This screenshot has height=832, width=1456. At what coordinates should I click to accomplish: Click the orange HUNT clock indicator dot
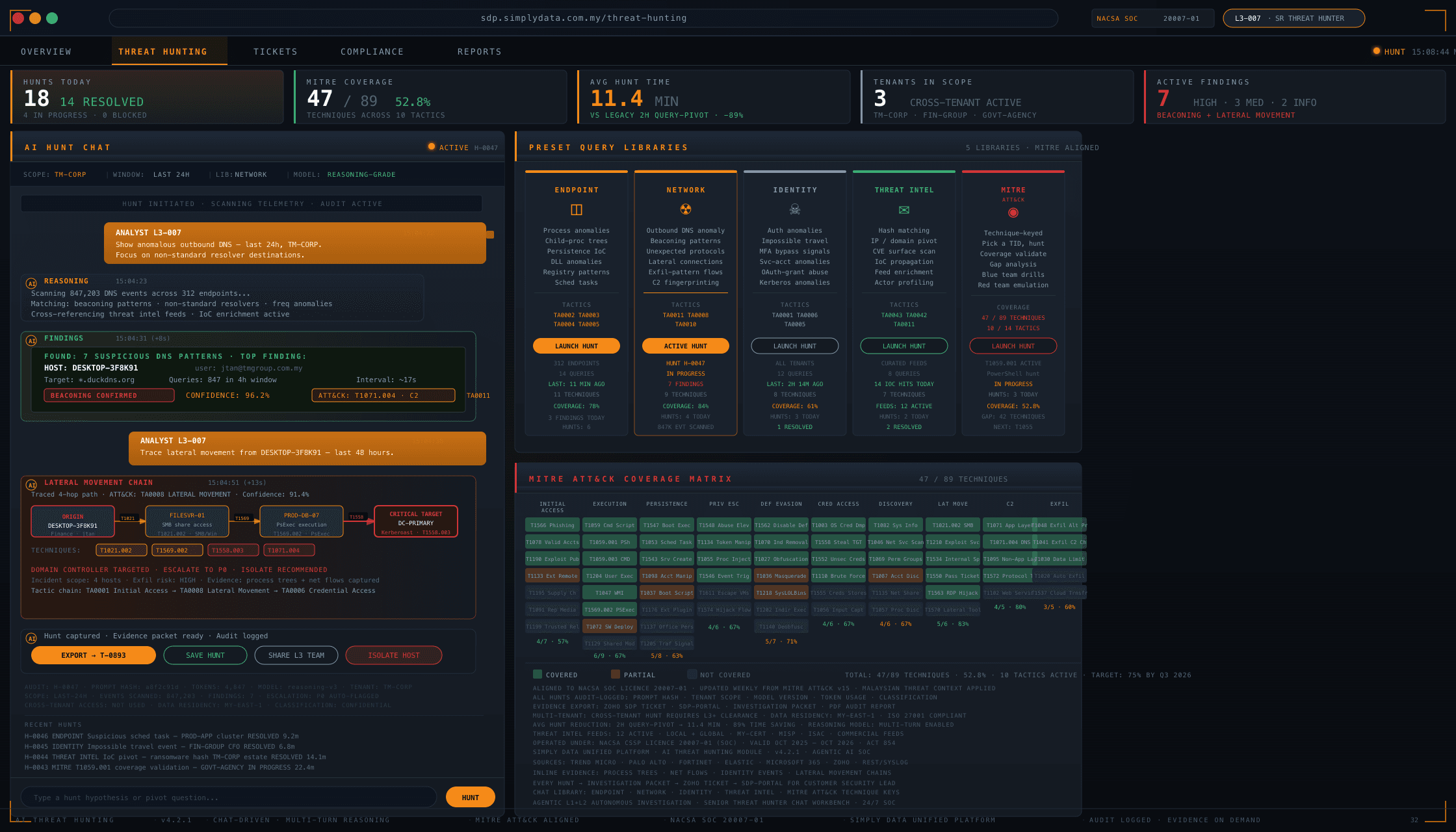(x=1377, y=51)
